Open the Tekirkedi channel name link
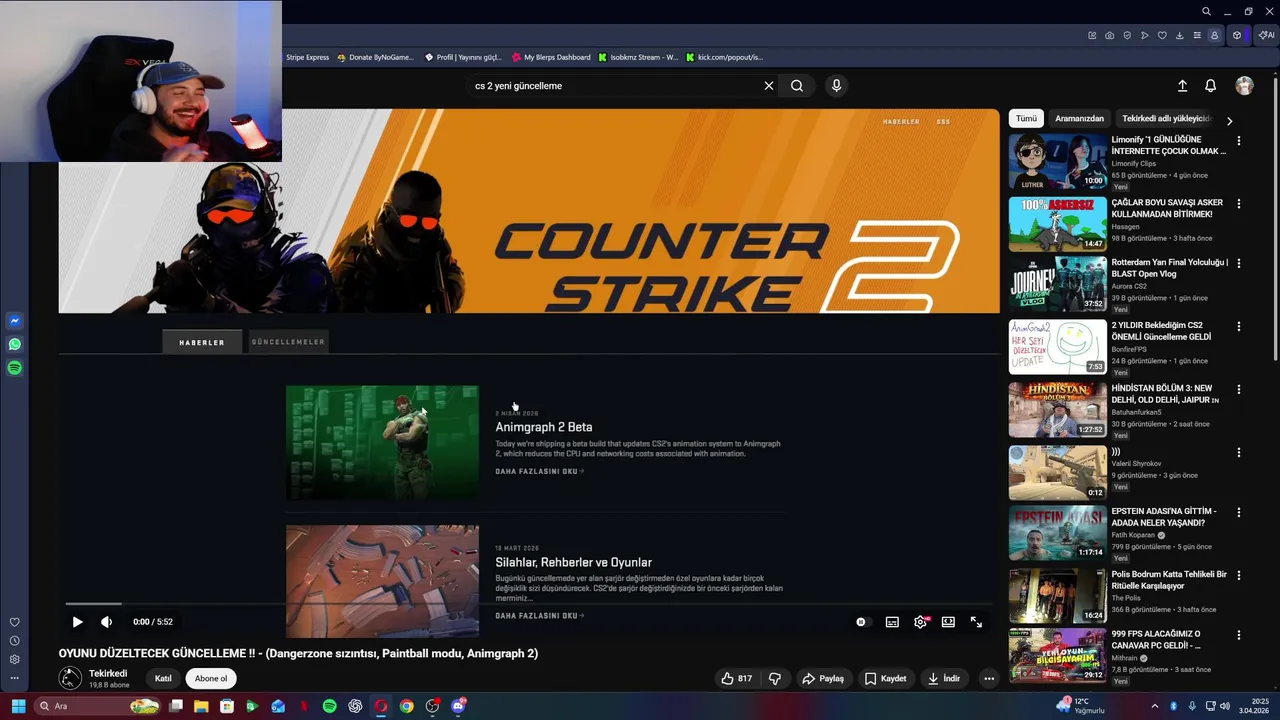The image size is (1280, 720). (108, 673)
